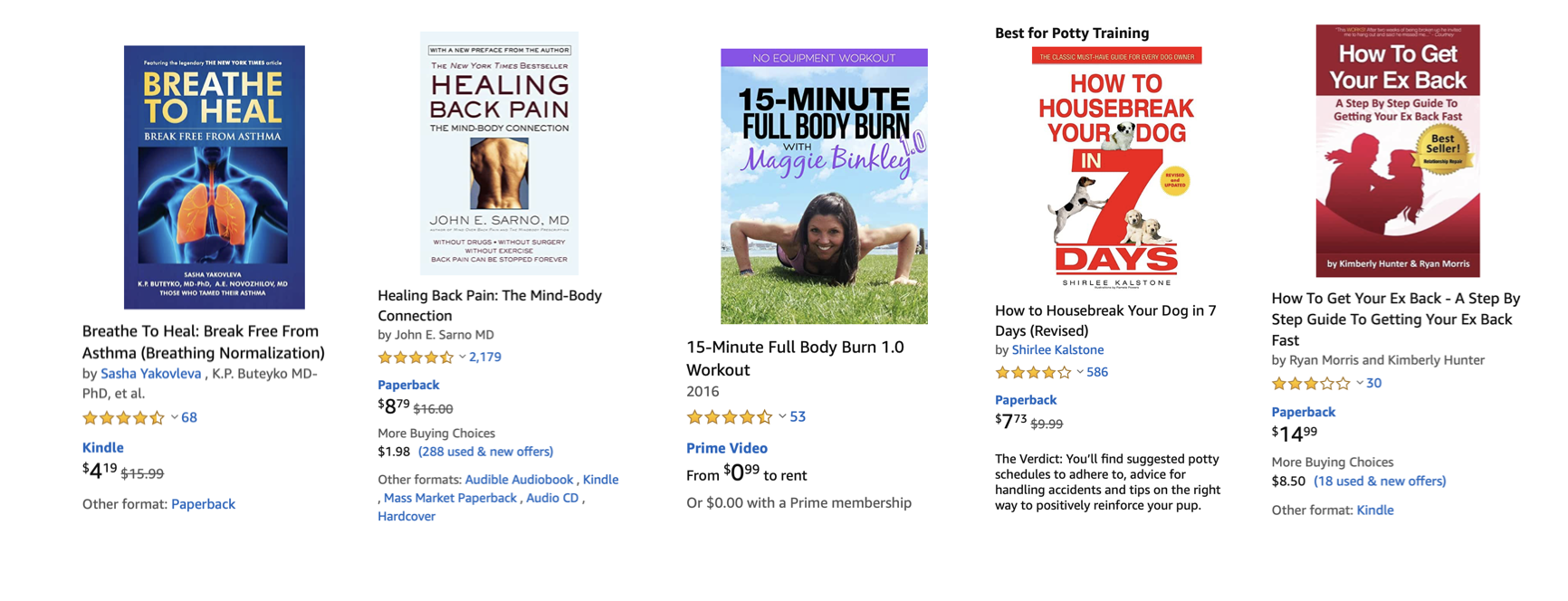Click the star rating for Healing Back Pain
Screen dimensions: 1568x601
pyautogui.click(x=416, y=358)
